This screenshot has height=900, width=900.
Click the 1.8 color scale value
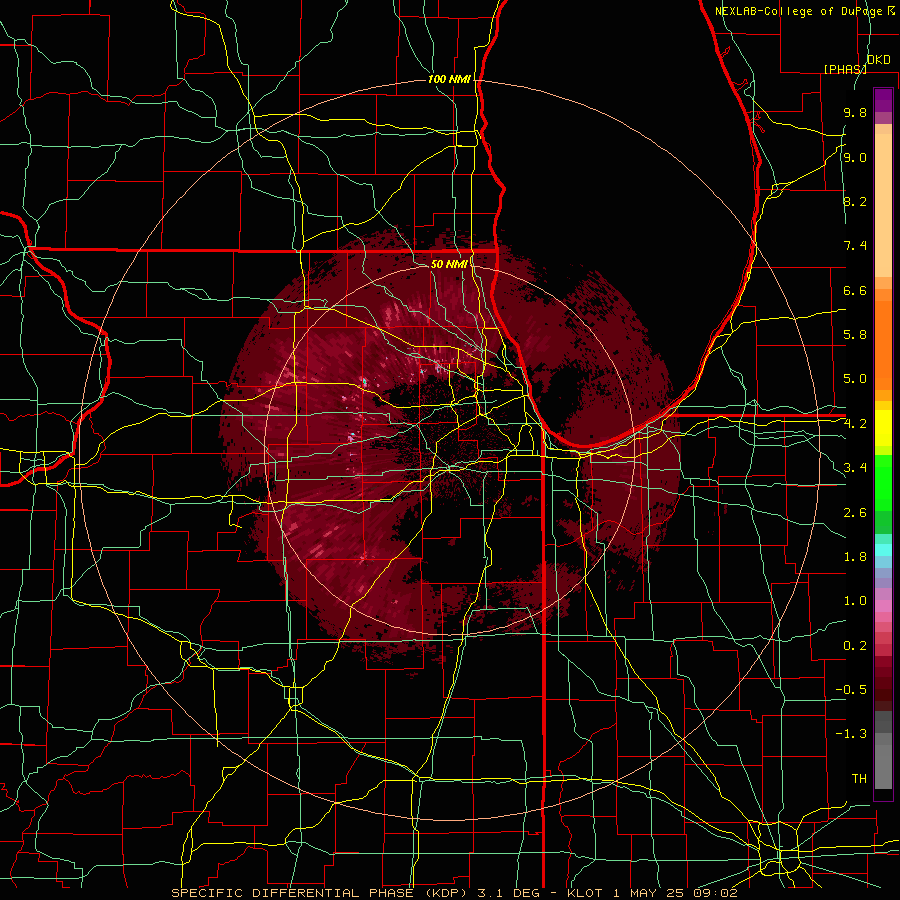point(855,556)
